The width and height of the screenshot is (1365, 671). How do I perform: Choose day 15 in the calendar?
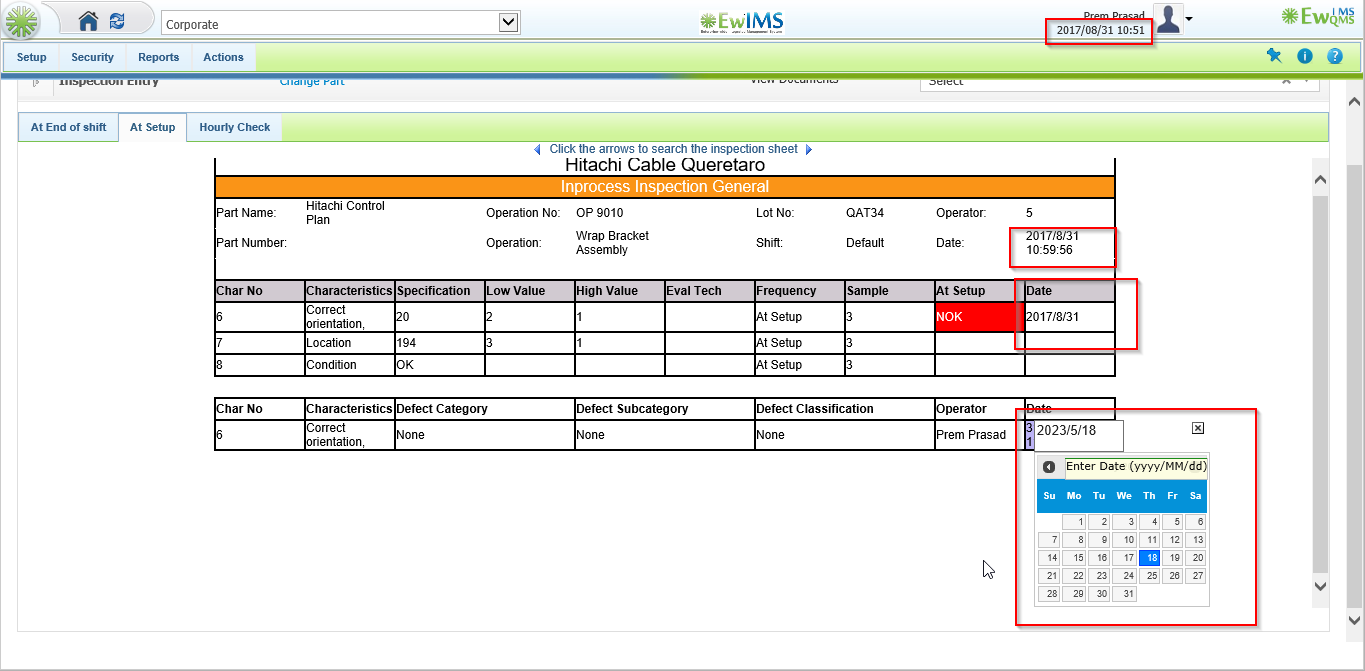[x=1074, y=558]
